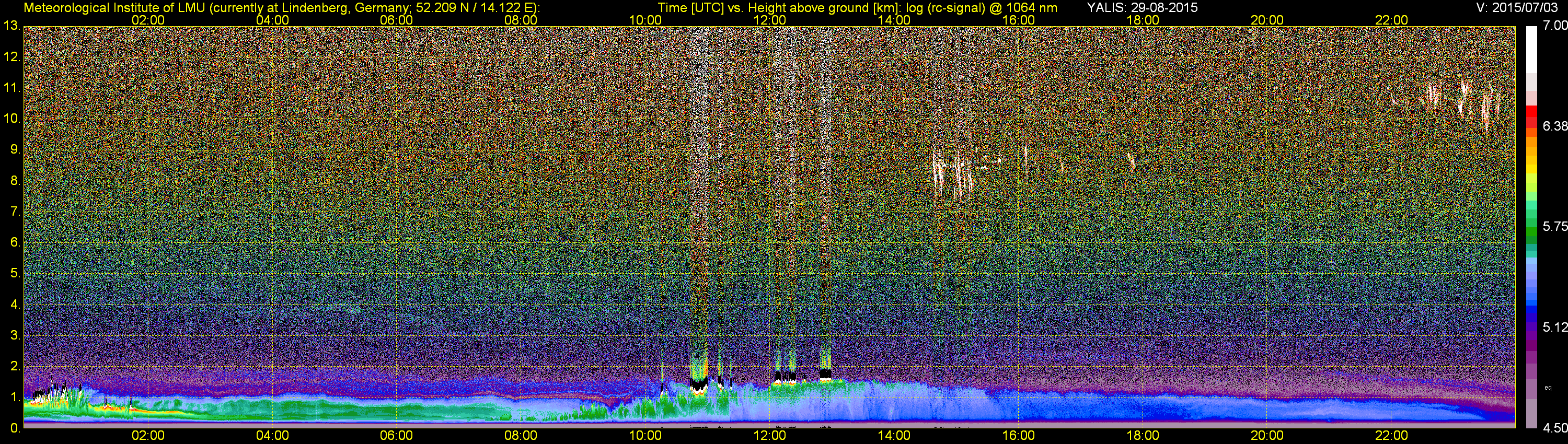
Task: Click the 8 km height axis label
Action: tap(15, 181)
